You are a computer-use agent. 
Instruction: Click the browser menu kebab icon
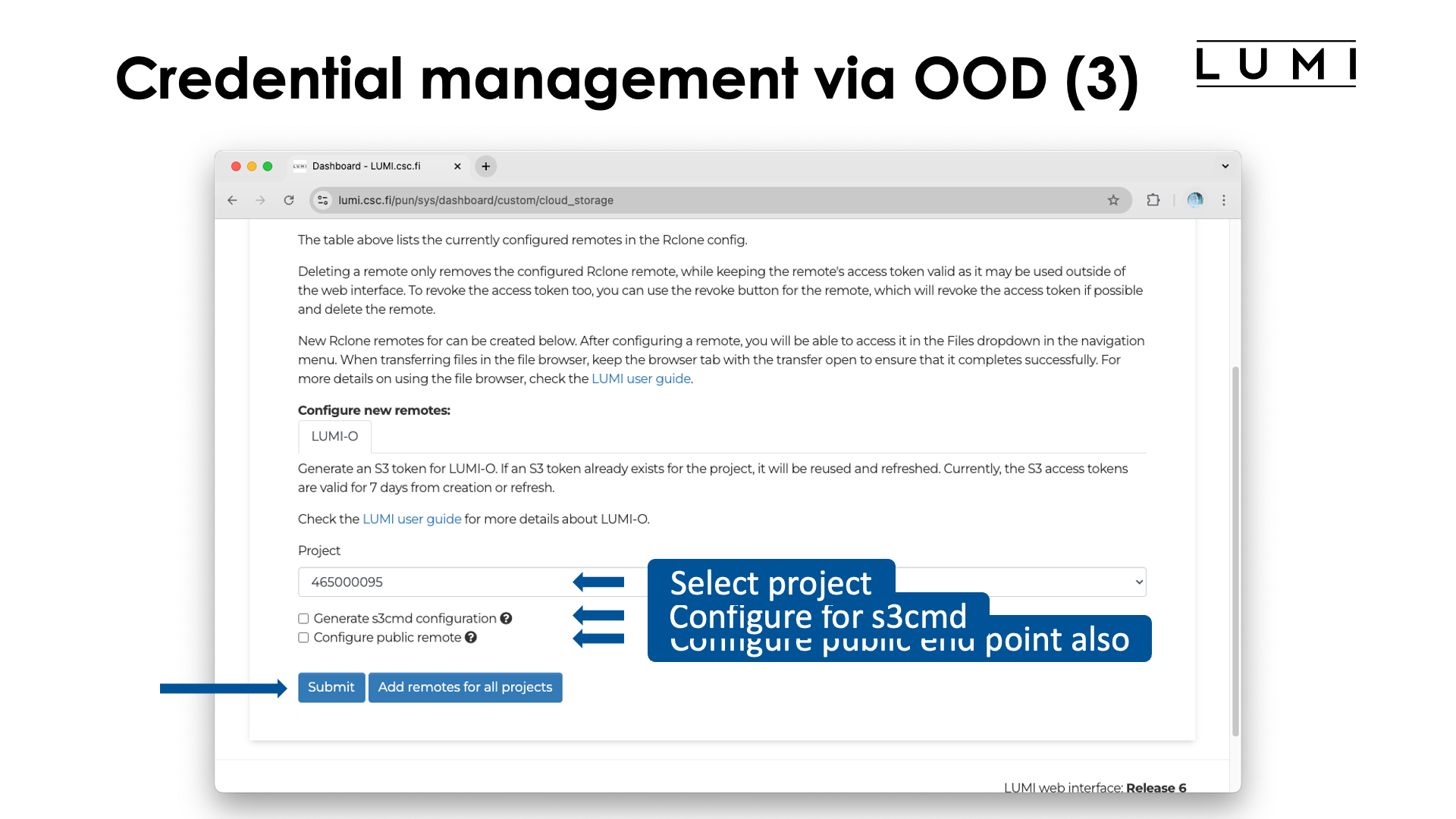coord(1224,199)
